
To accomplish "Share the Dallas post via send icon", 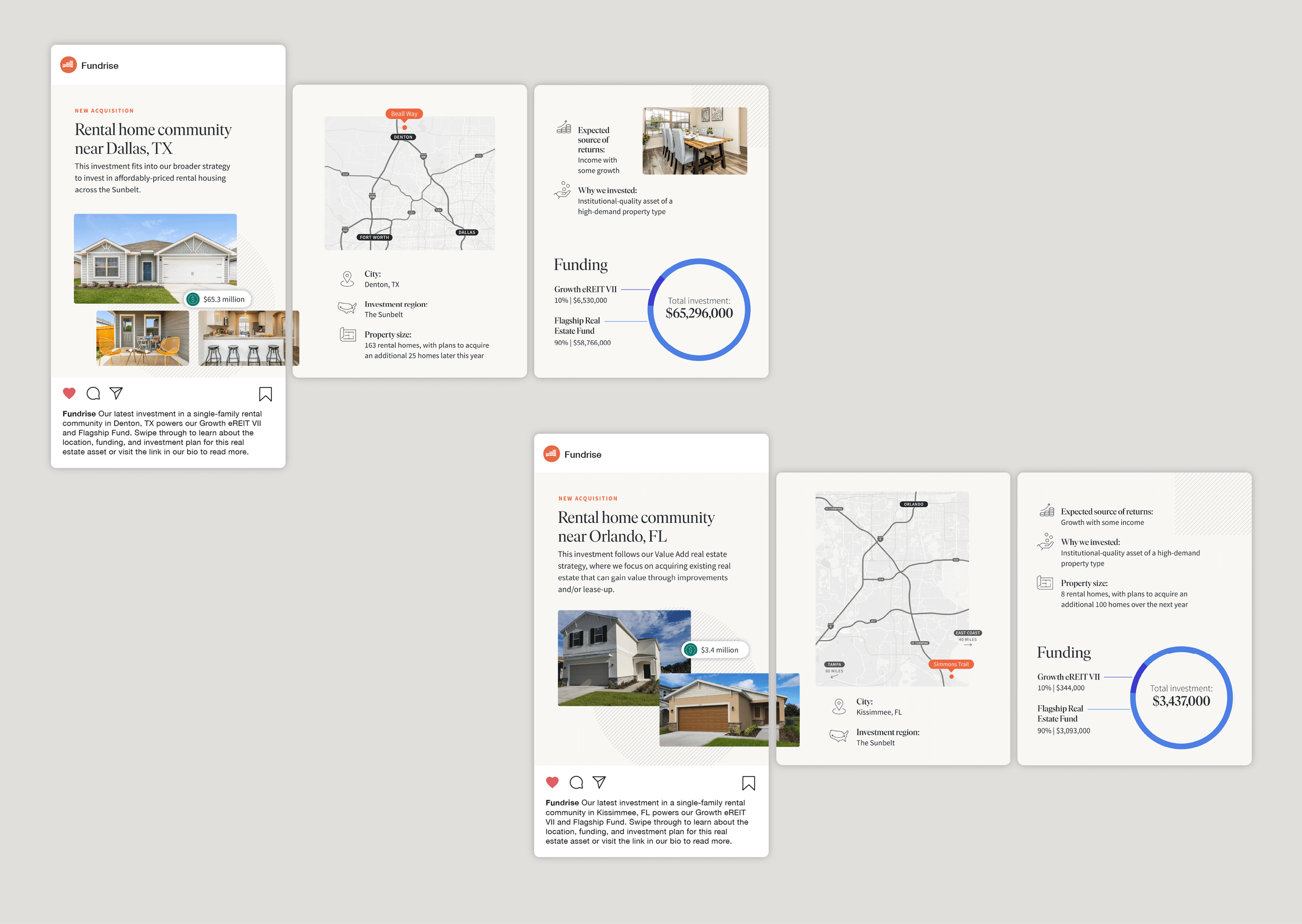I will point(116,393).
